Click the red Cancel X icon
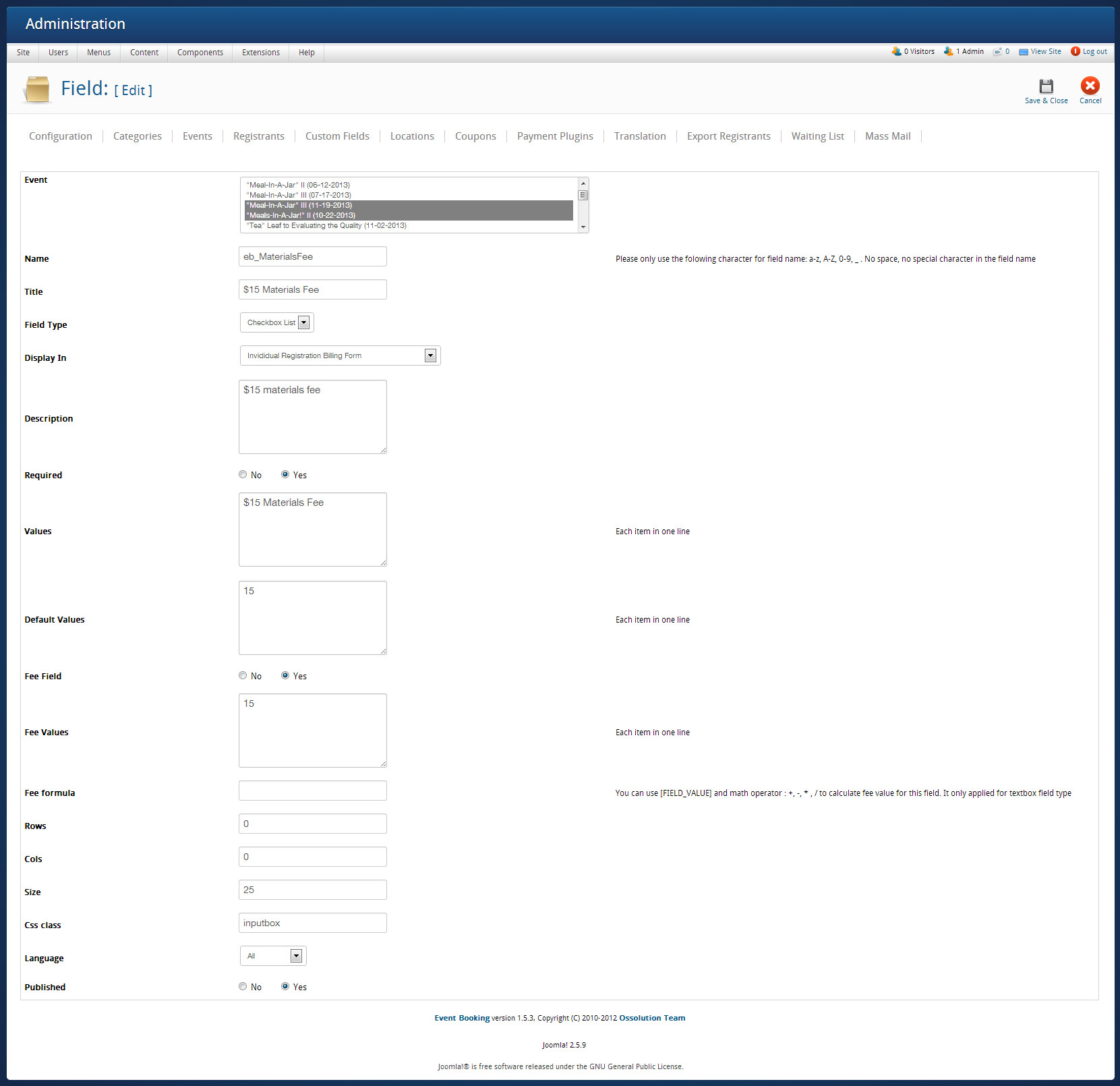 coord(1090,86)
